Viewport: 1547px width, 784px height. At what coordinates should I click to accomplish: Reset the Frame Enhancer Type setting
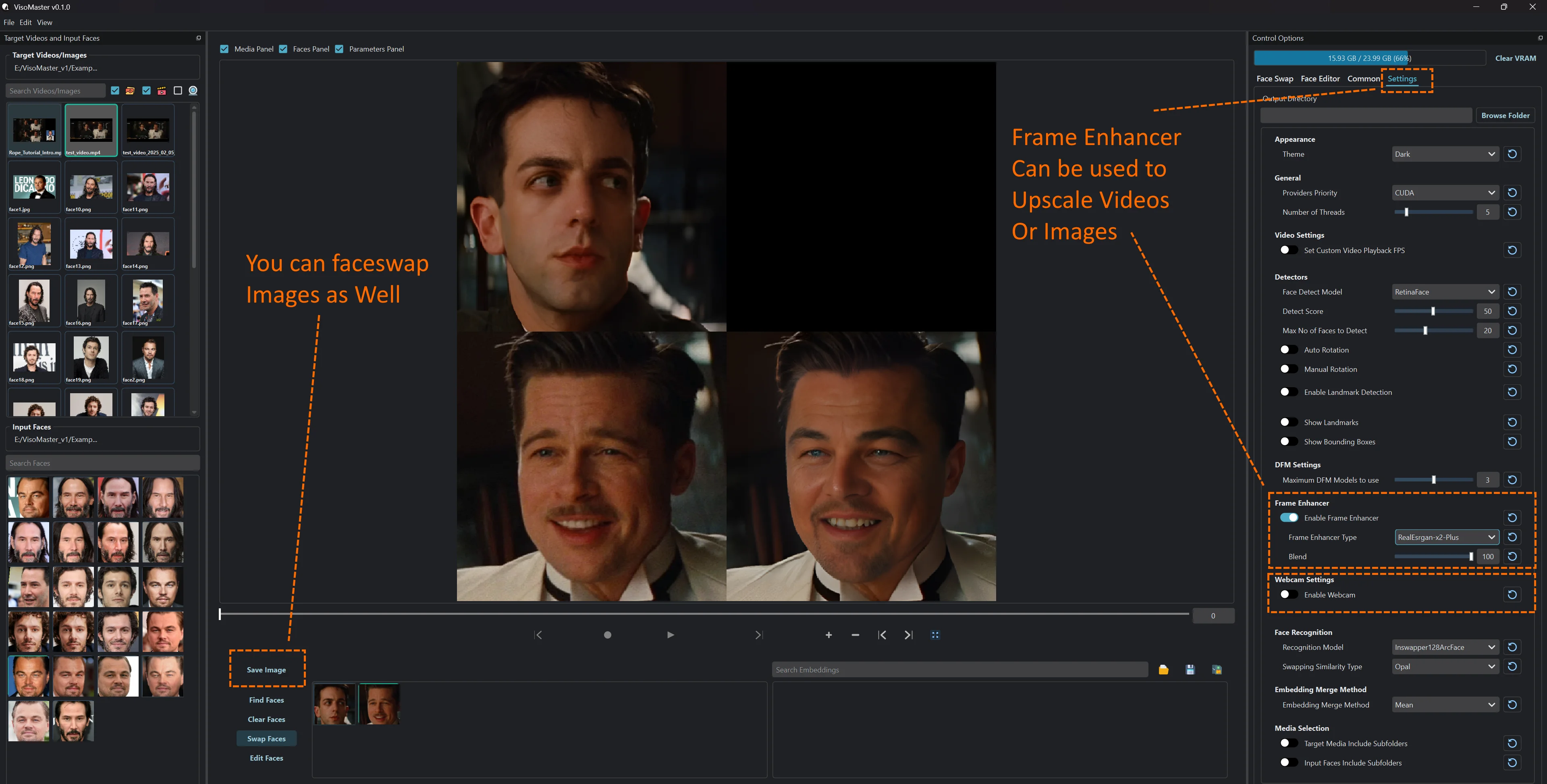point(1512,537)
